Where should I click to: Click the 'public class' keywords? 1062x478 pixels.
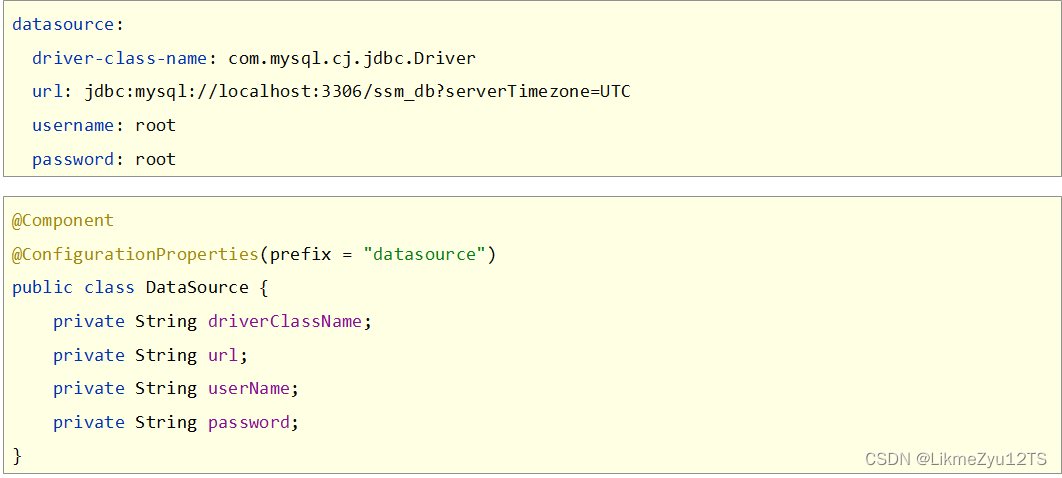click(x=73, y=287)
